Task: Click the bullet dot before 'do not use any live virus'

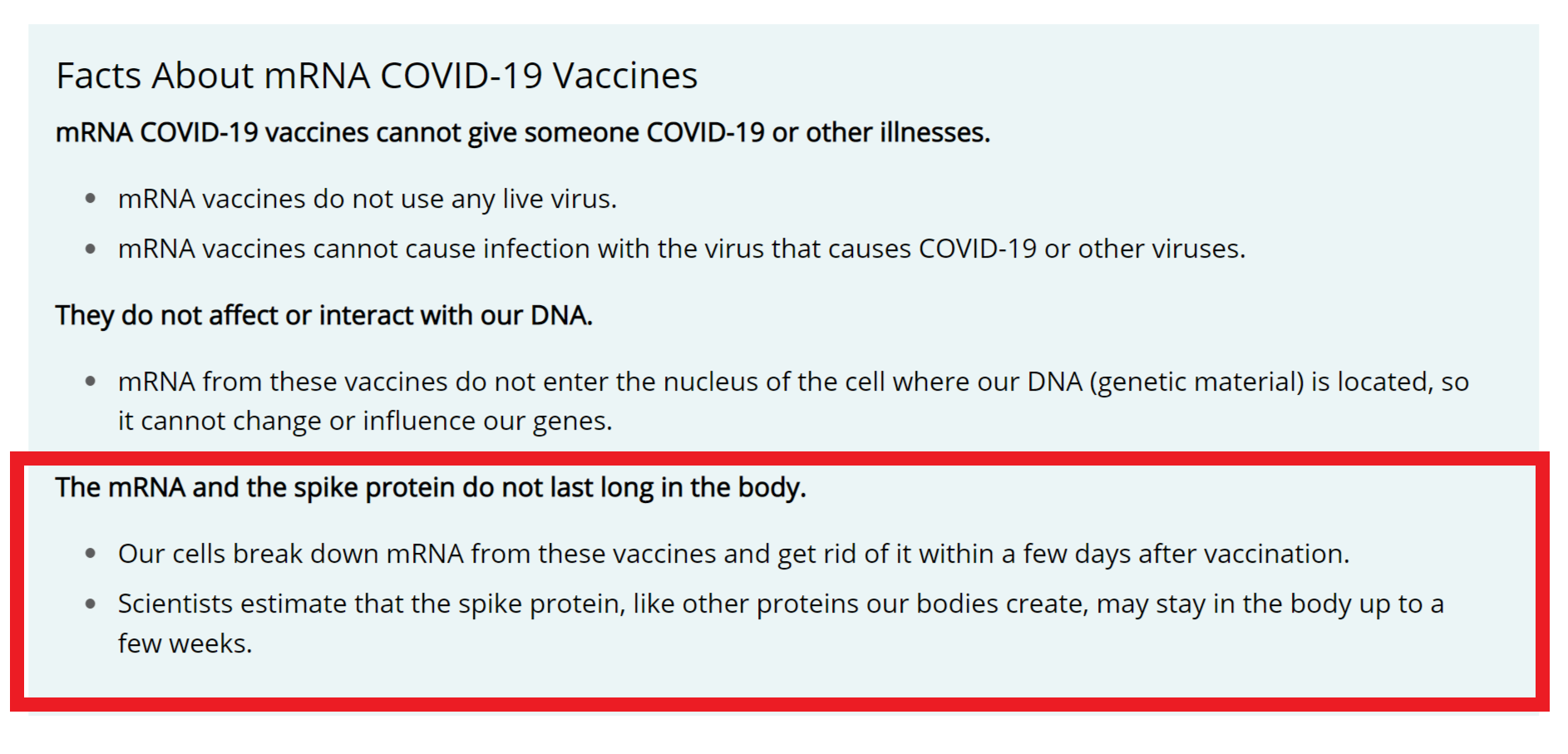Action: (x=91, y=199)
